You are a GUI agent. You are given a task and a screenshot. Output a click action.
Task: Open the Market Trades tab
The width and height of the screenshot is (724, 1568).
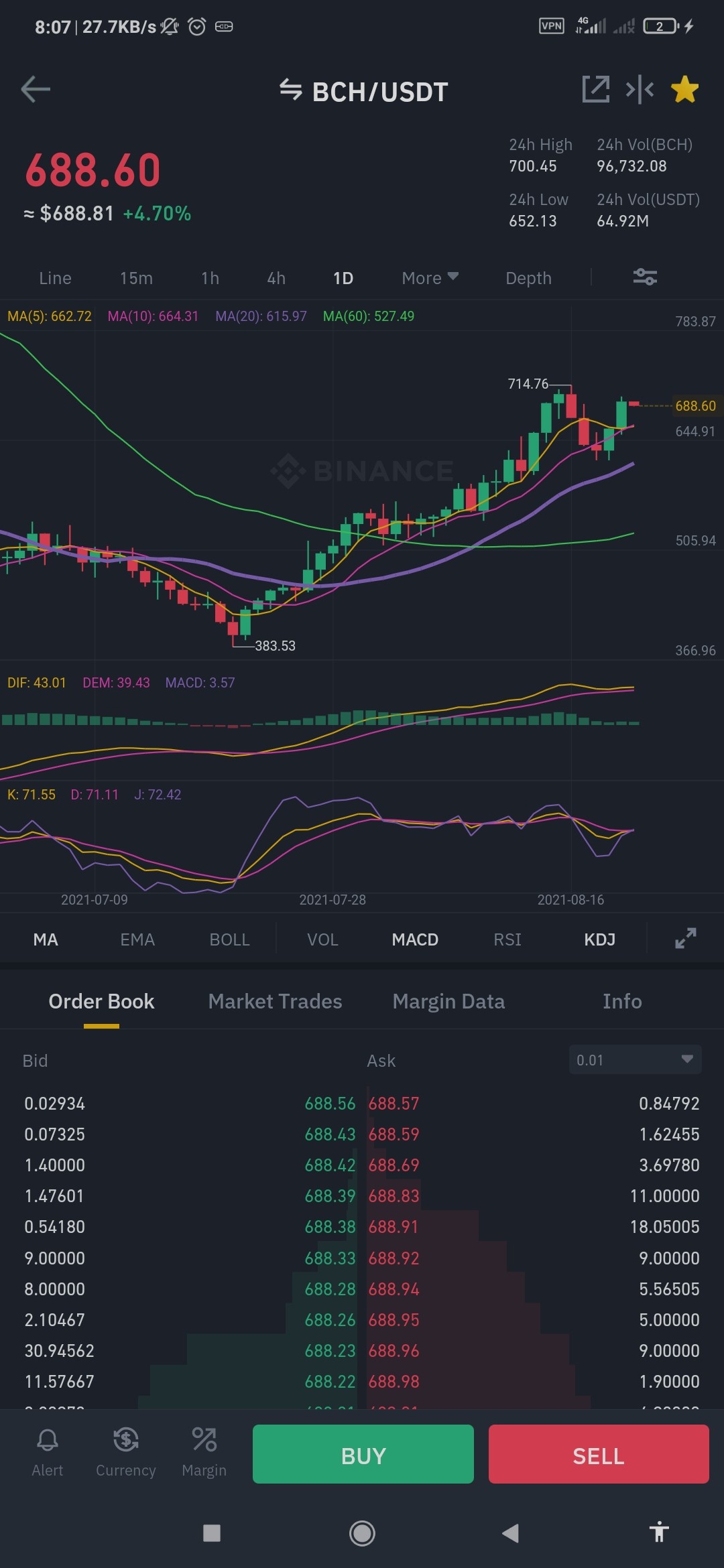click(x=275, y=1001)
